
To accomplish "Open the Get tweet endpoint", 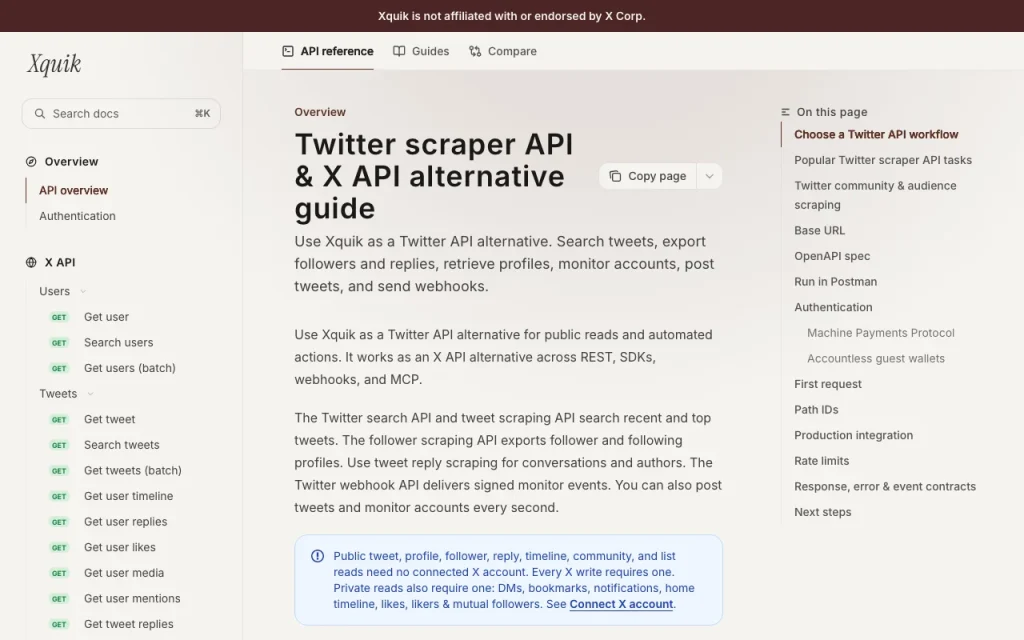I will click(x=110, y=419).
